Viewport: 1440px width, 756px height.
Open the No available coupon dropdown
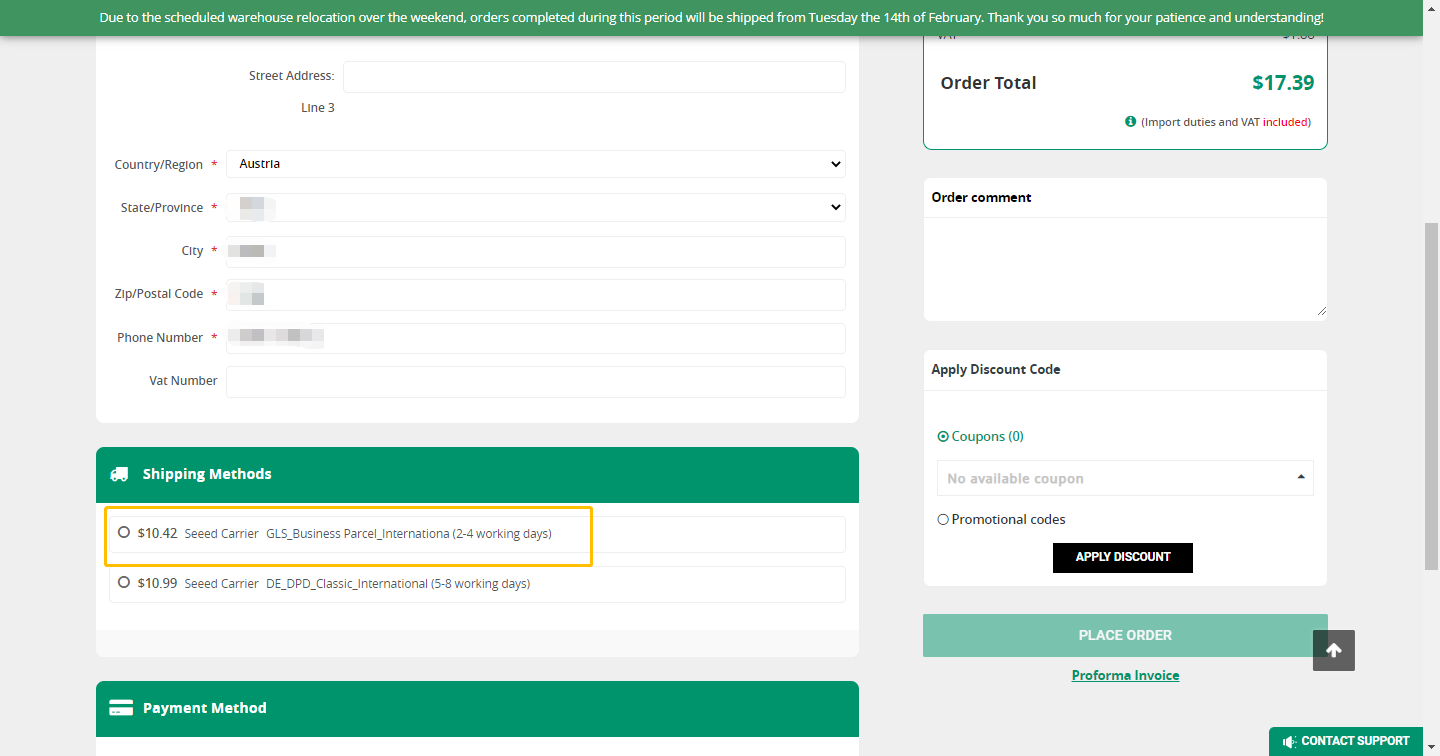1124,478
